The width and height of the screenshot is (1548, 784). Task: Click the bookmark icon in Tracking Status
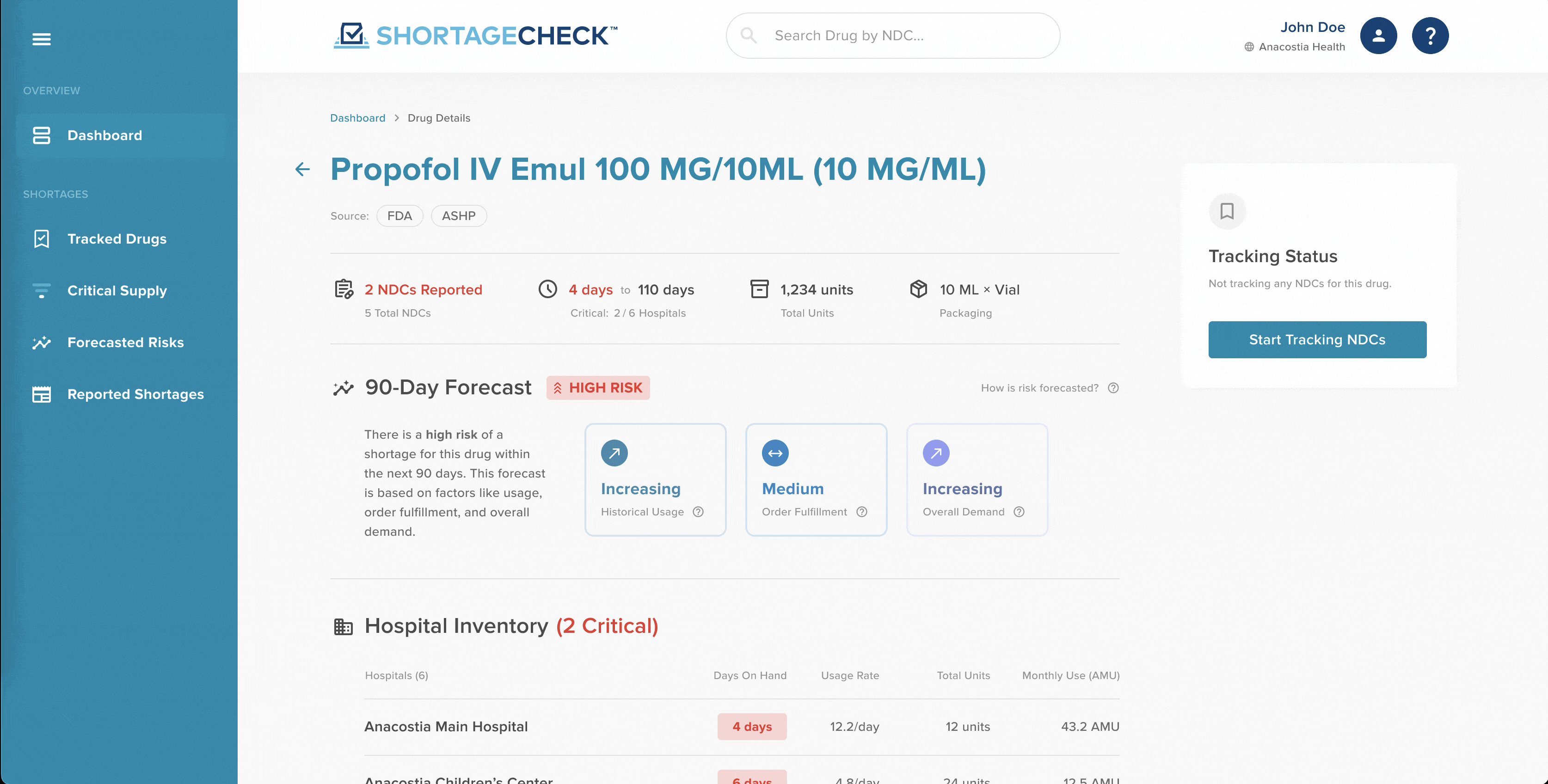[x=1227, y=211]
